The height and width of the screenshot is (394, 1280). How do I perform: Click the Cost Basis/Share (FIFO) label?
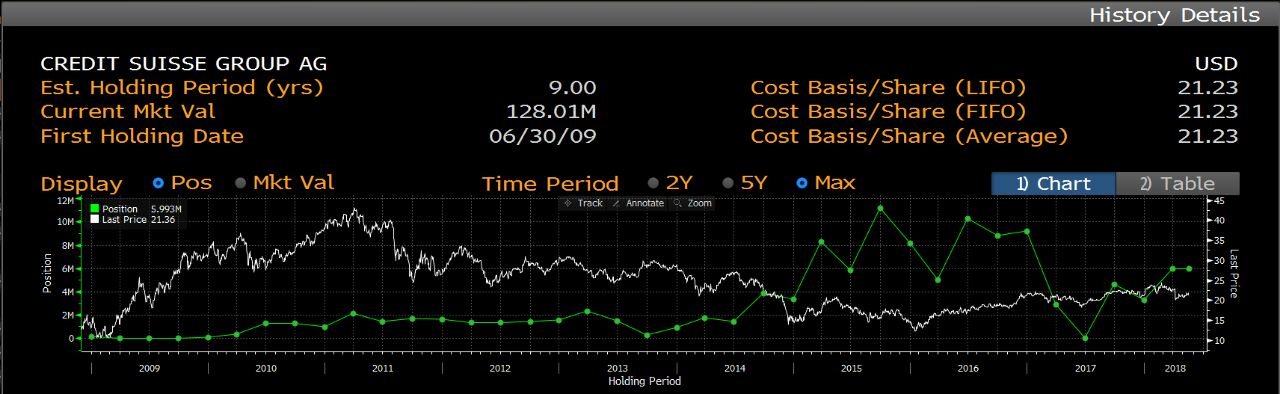[x=888, y=112]
